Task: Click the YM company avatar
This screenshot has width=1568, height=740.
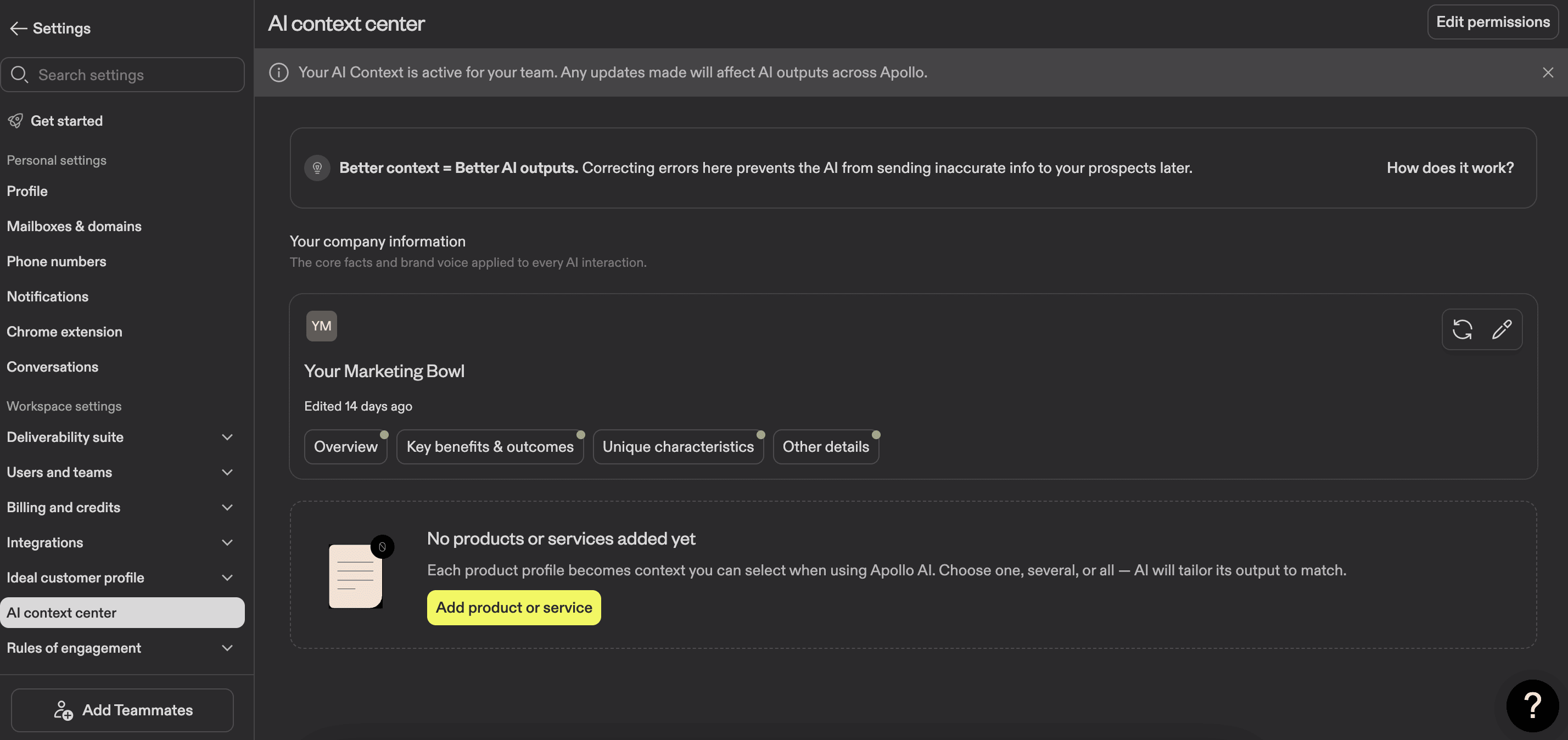Action: pyautogui.click(x=321, y=326)
